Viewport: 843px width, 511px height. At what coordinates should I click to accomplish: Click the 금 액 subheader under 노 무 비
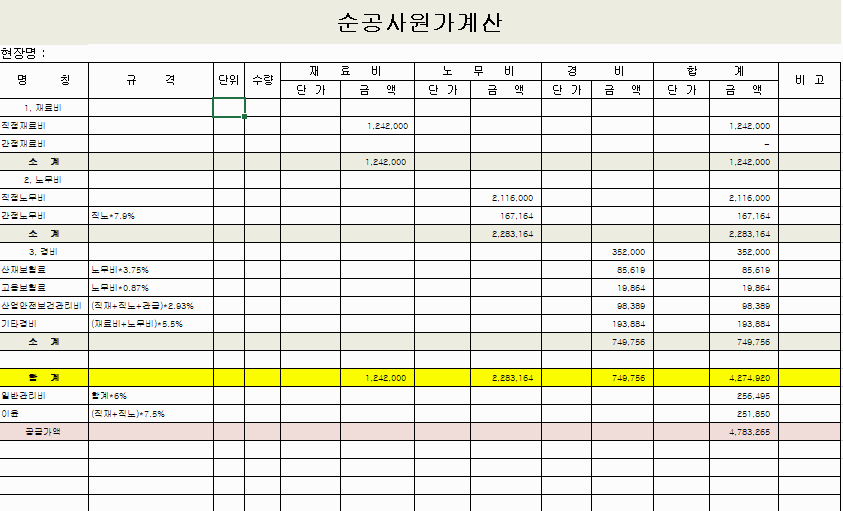click(506, 90)
